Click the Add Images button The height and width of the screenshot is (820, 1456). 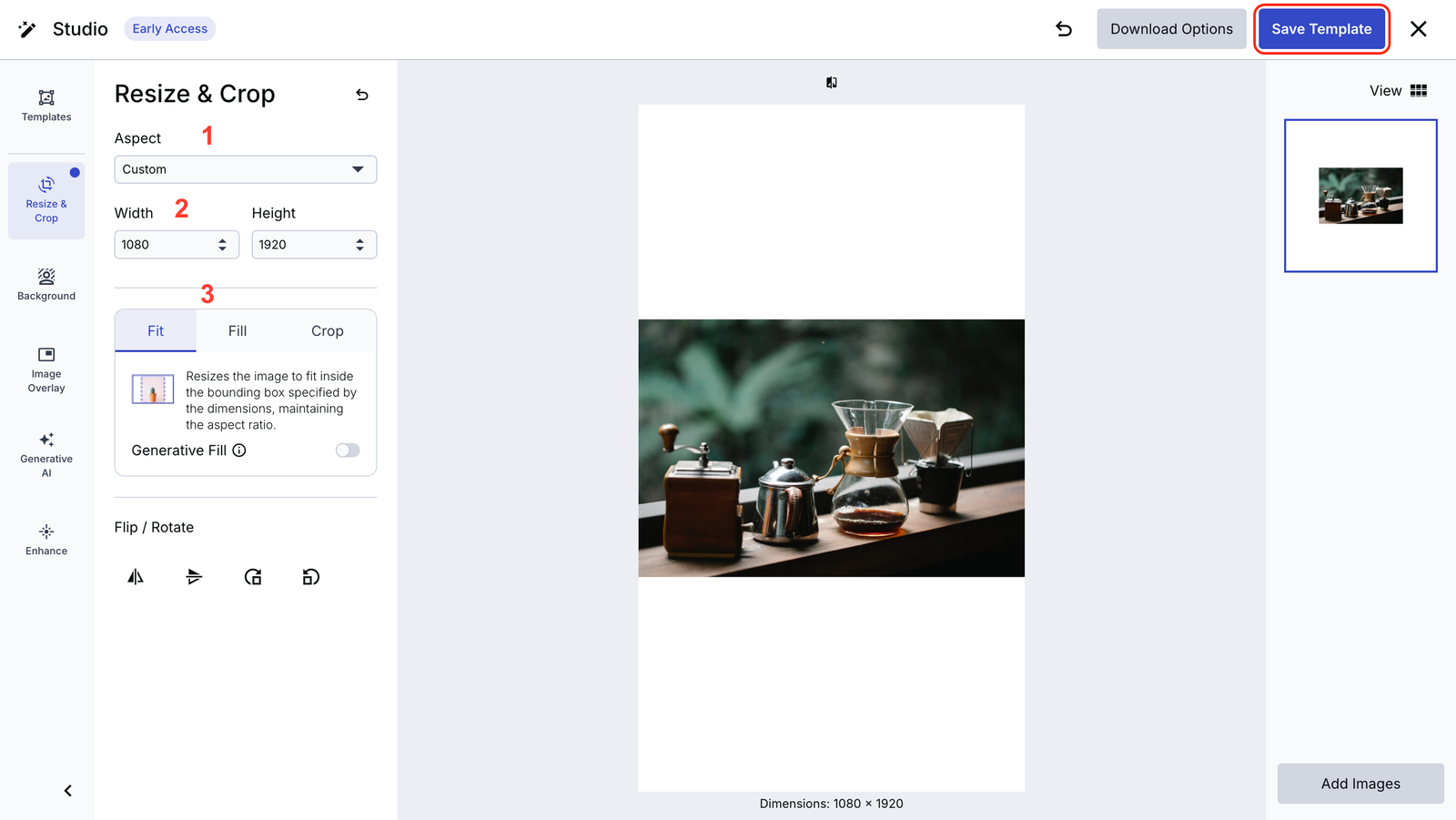pyautogui.click(x=1360, y=784)
